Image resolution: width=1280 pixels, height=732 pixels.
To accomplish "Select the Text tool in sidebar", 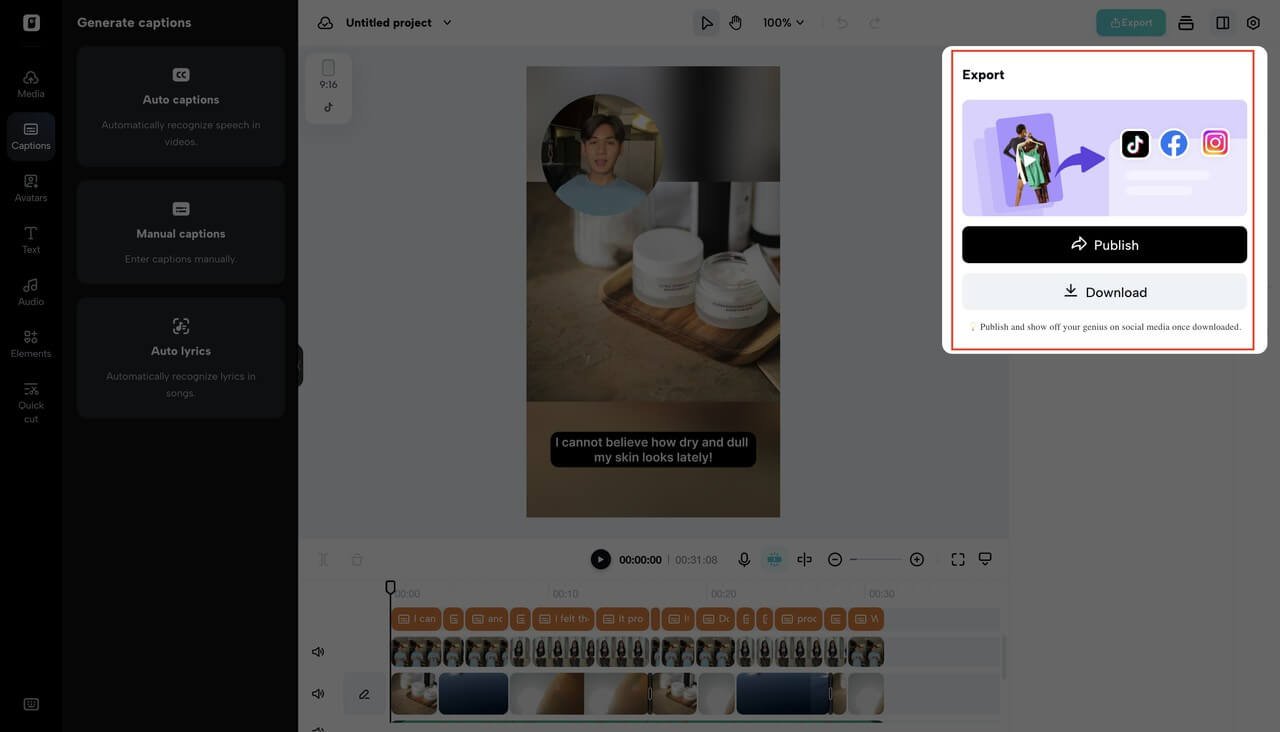I will pos(31,240).
